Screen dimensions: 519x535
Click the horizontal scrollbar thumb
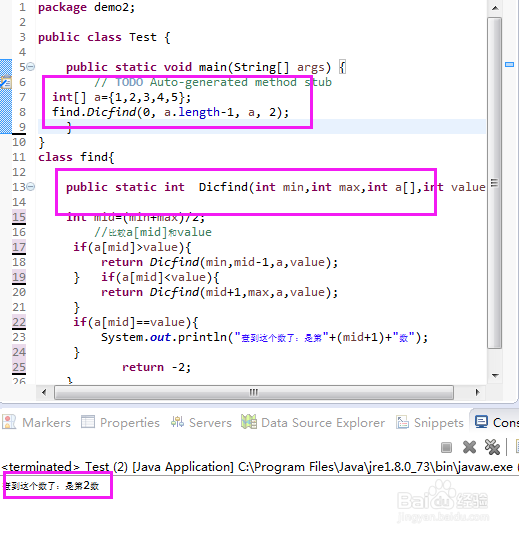pos(254,392)
